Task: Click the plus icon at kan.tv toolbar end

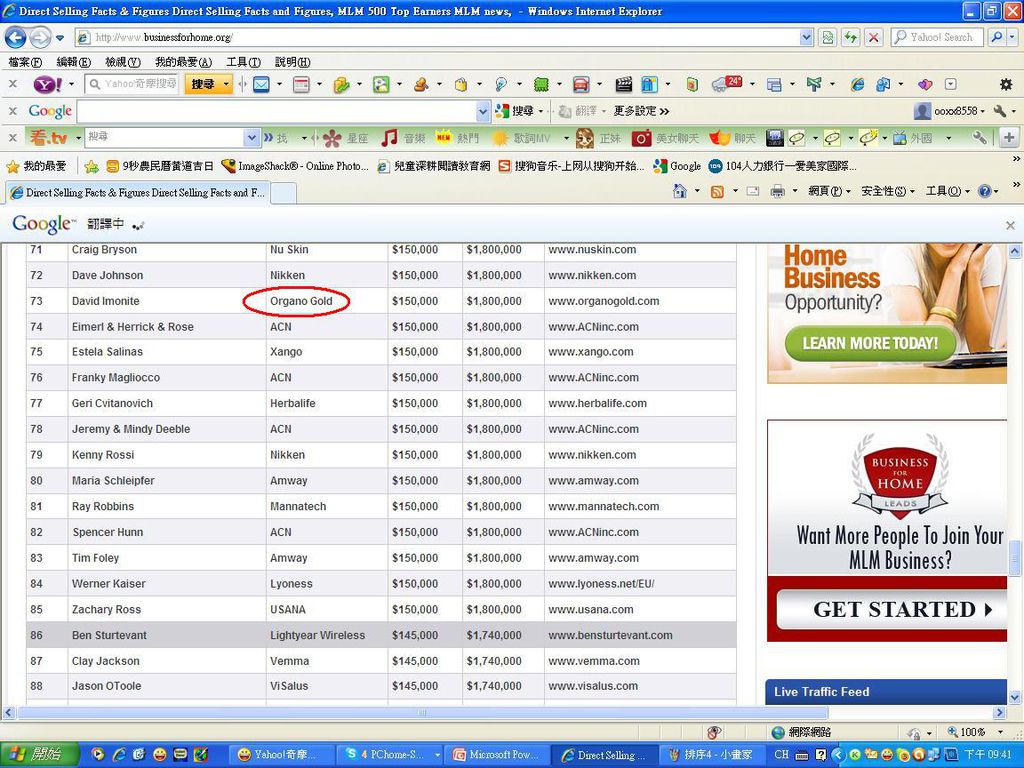Action: [x=1008, y=137]
